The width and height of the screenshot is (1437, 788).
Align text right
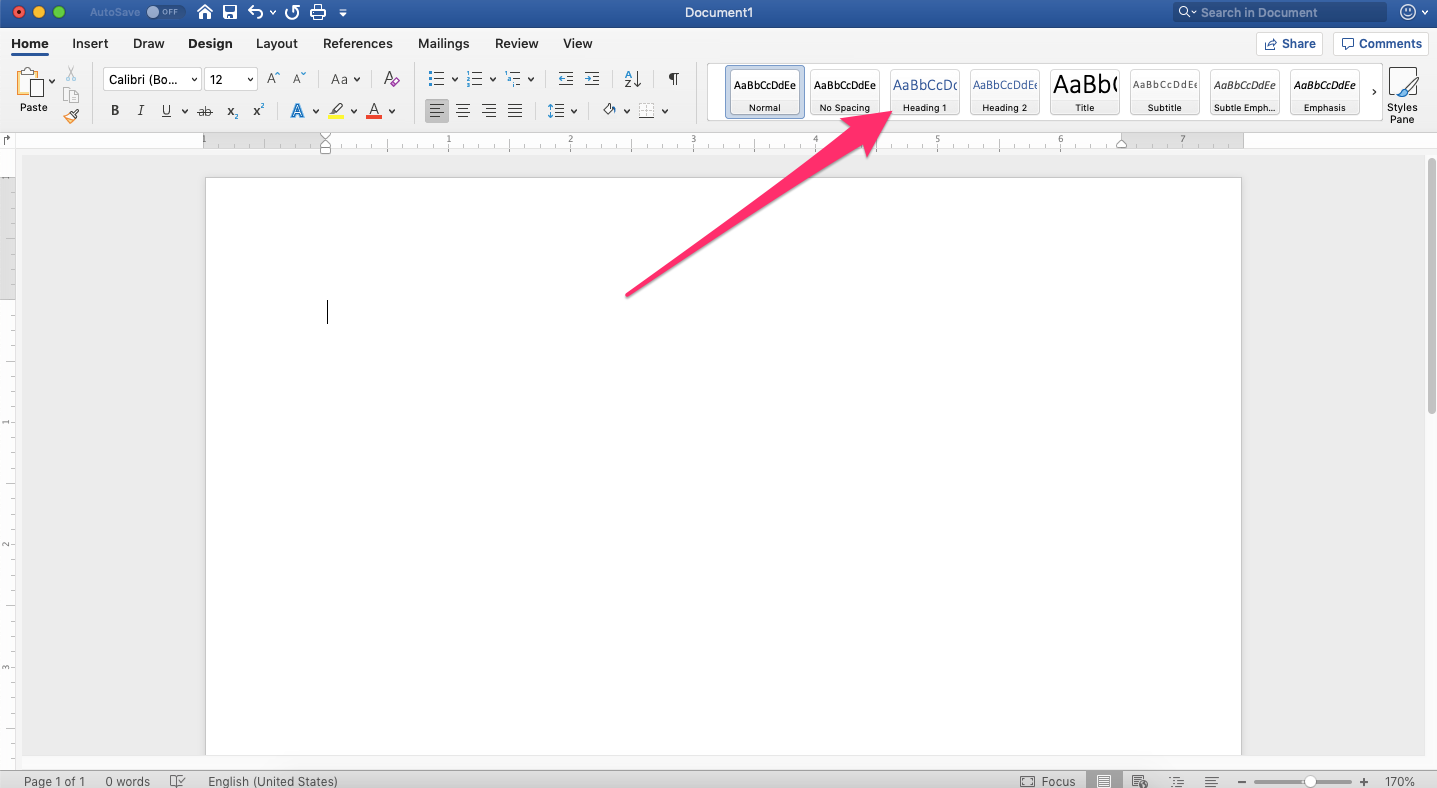pyautogui.click(x=489, y=111)
